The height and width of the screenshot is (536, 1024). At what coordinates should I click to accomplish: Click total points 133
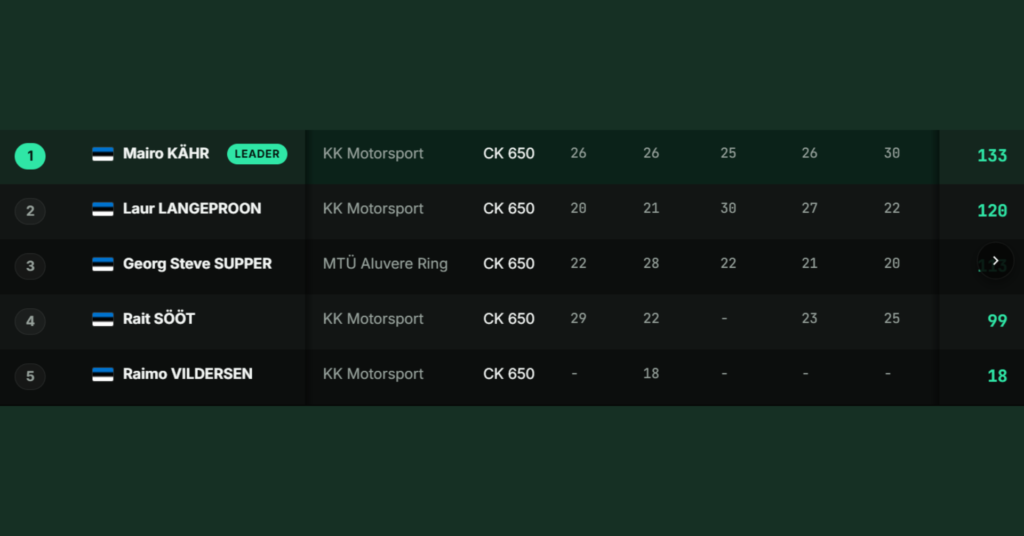point(992,155)
